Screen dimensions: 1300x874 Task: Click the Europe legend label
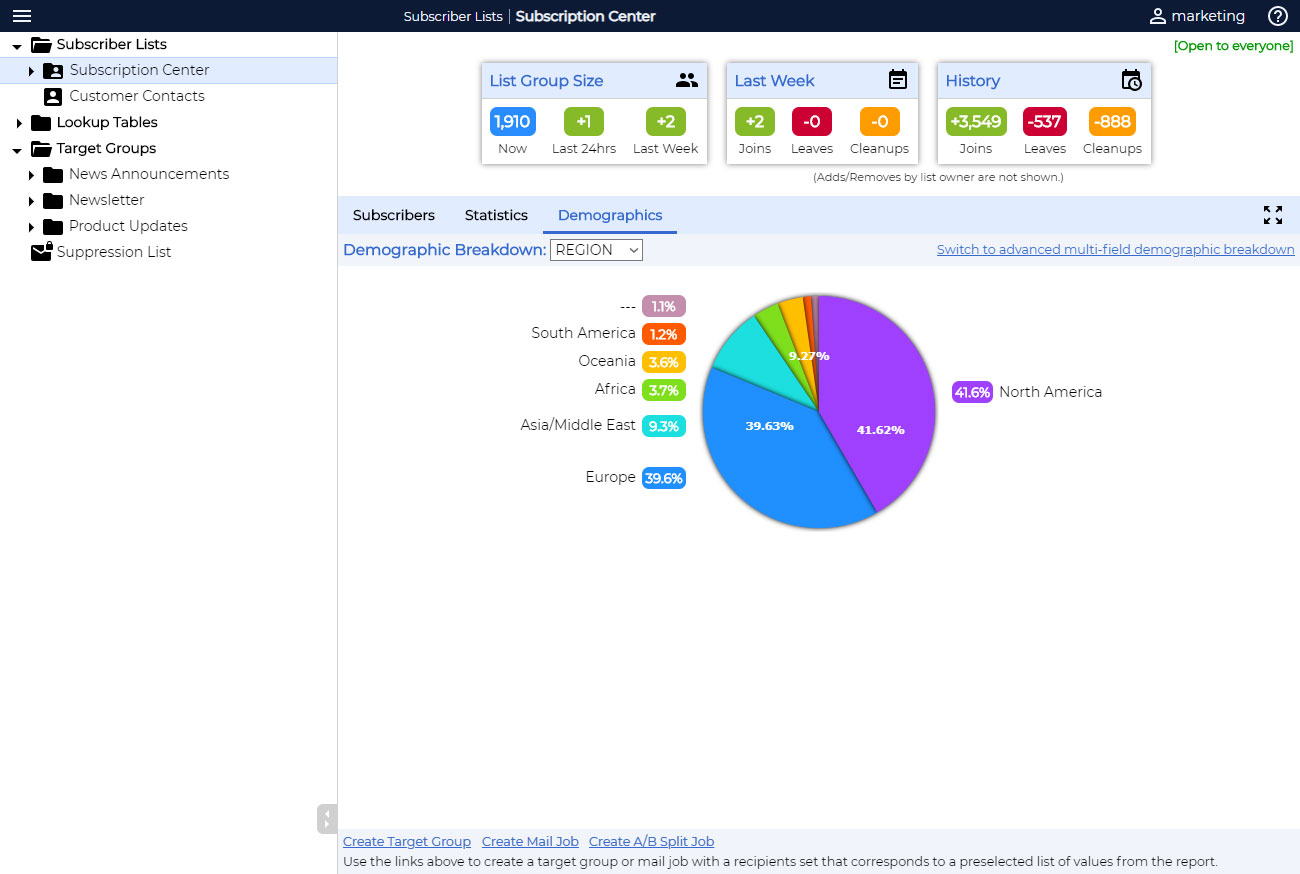point(611,477)
